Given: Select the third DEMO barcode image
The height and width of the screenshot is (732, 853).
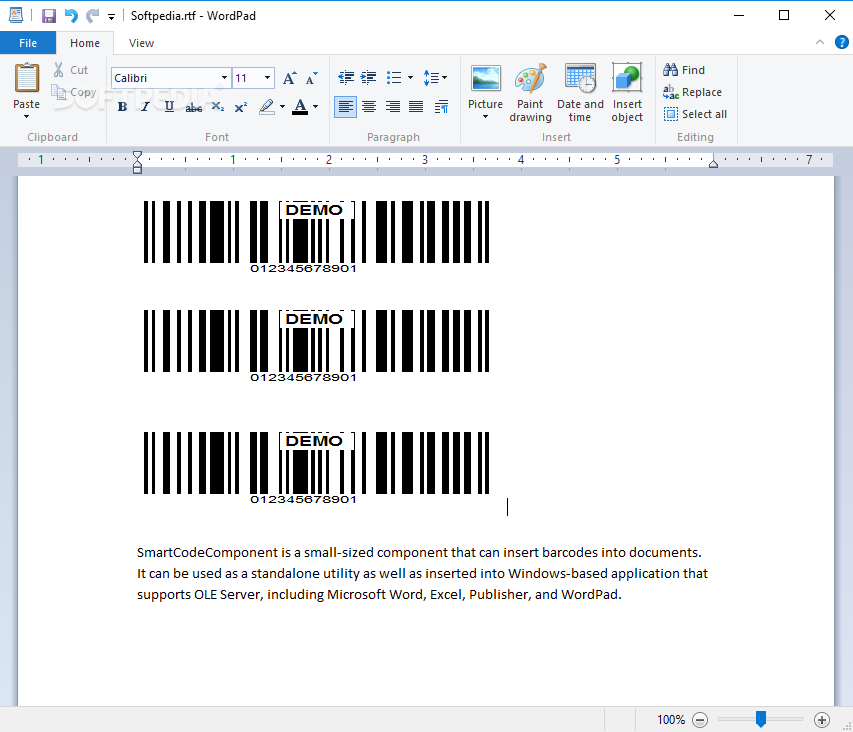Looking at the screenshot, I should 316,468.
